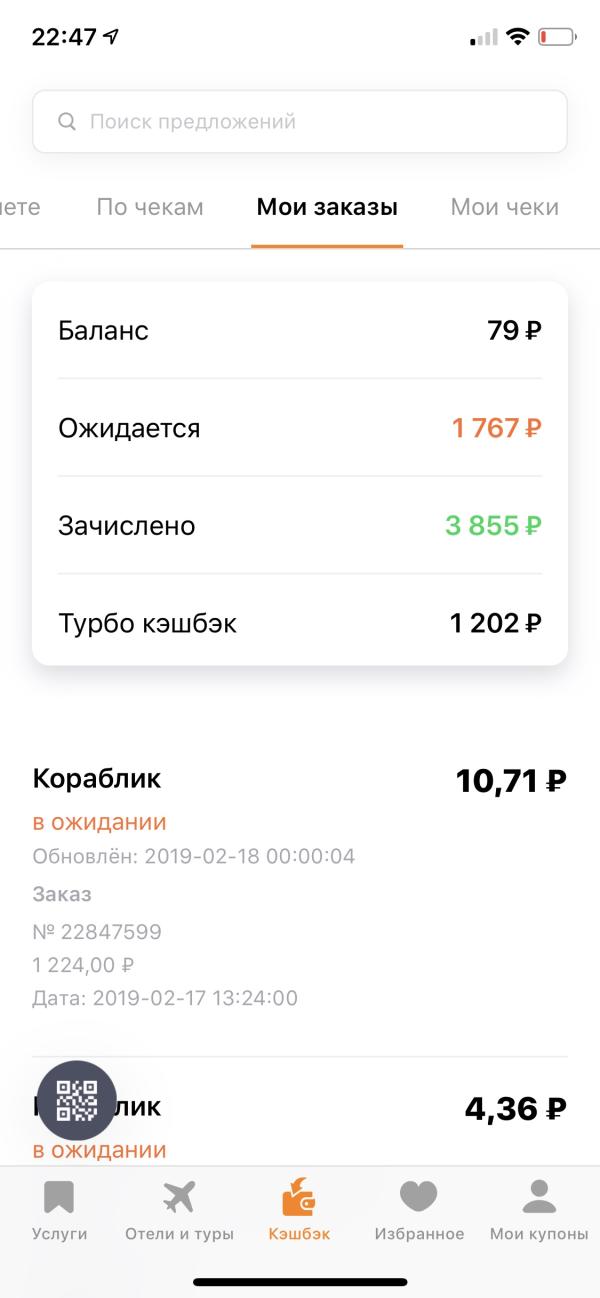
Task: Focus the Поиск предложений search field
Action: [x=300, y=122]
